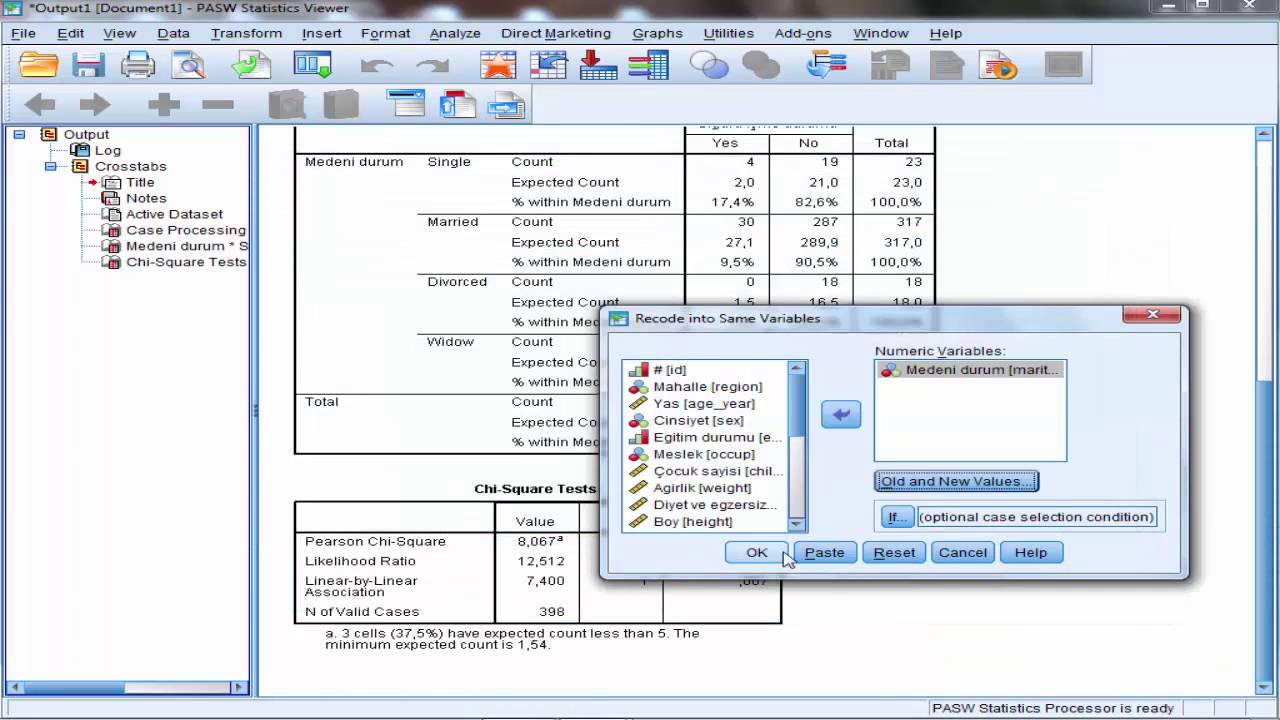The image size is (1280, 720).
Task: Click the Variables toolbar icon
Action: [x=648, y=67]
